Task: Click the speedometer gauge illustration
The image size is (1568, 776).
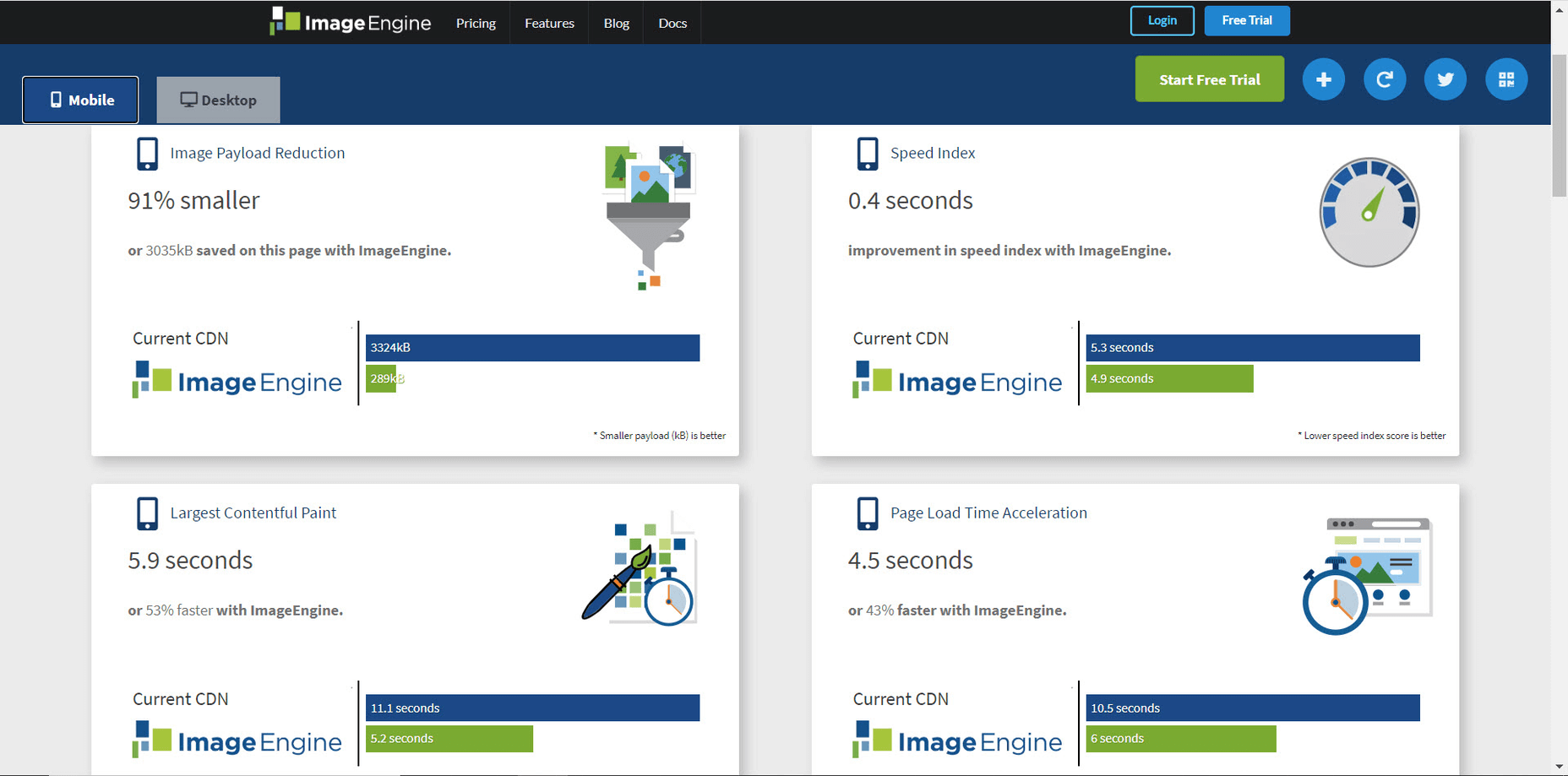Action: click(1369, 212)
